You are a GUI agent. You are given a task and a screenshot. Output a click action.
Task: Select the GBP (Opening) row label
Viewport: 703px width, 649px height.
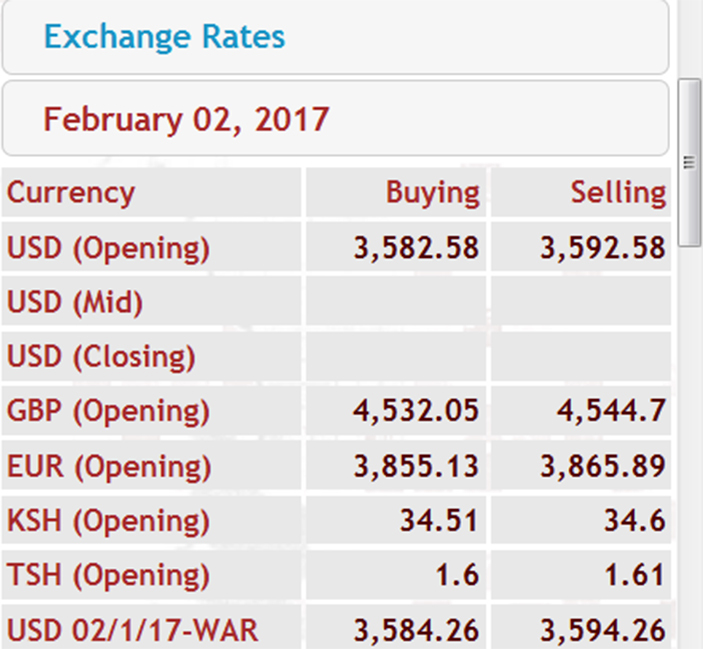tap(108, 411)
